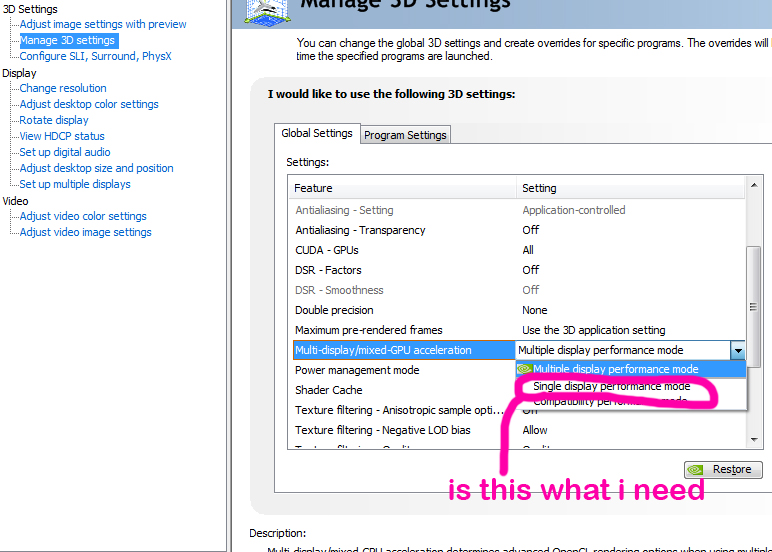
Task: Click the Feature column header
Action: click(403, 188)
